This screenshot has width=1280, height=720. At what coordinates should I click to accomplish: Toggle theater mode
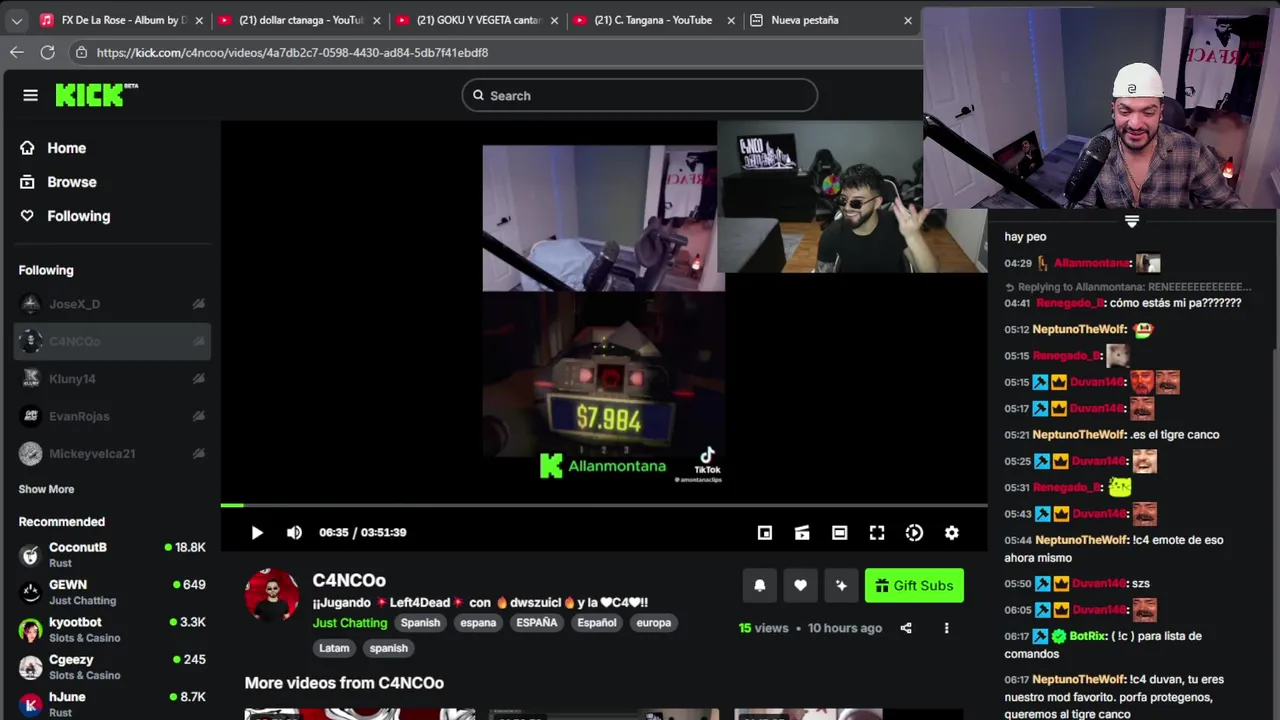click(840, 533)
